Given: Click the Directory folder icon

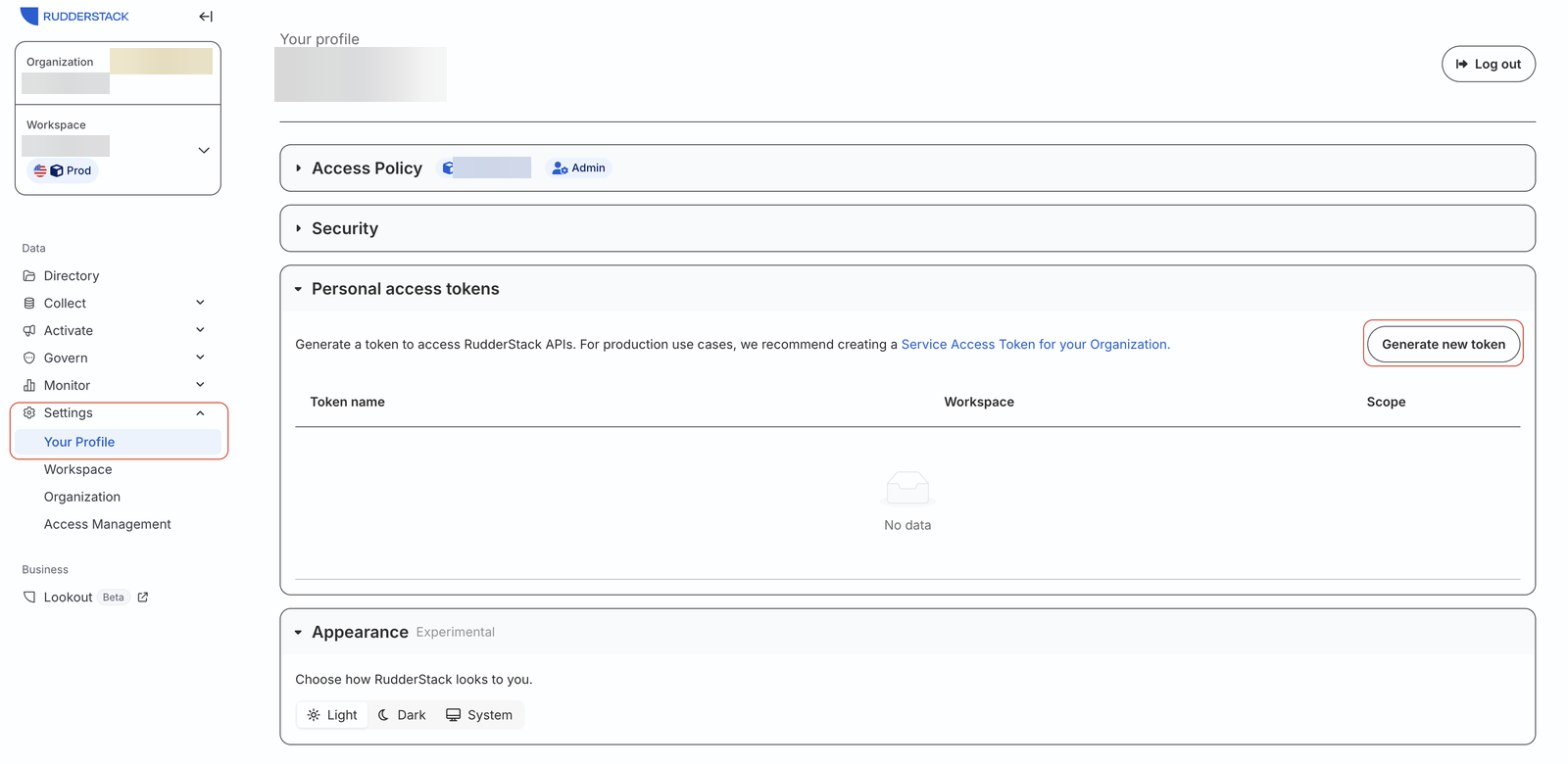Looking at the screenshot, I should pyautogui.click(x=29, y=276).
